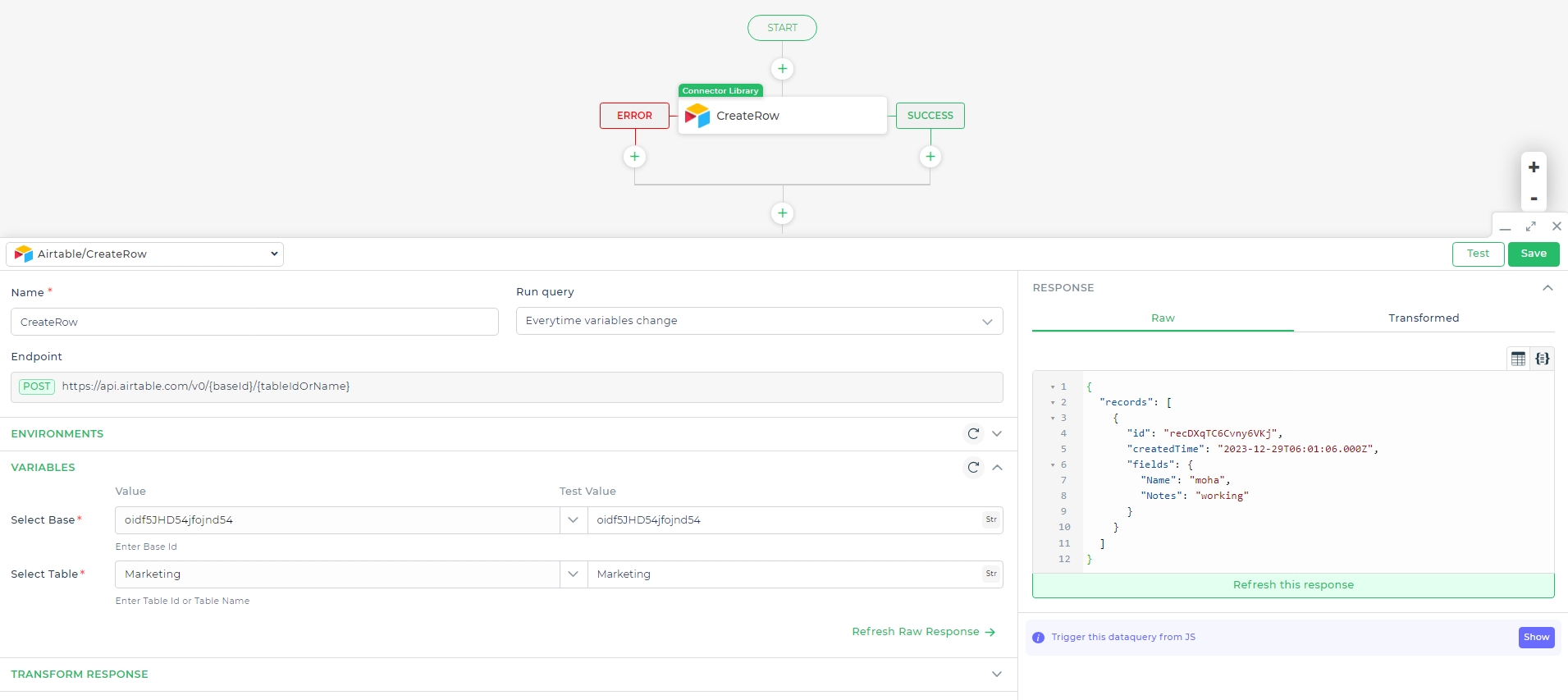Select the CreateRow workflow node
This screenshot has height=700, width=1568.
click(x=782, y=116)
